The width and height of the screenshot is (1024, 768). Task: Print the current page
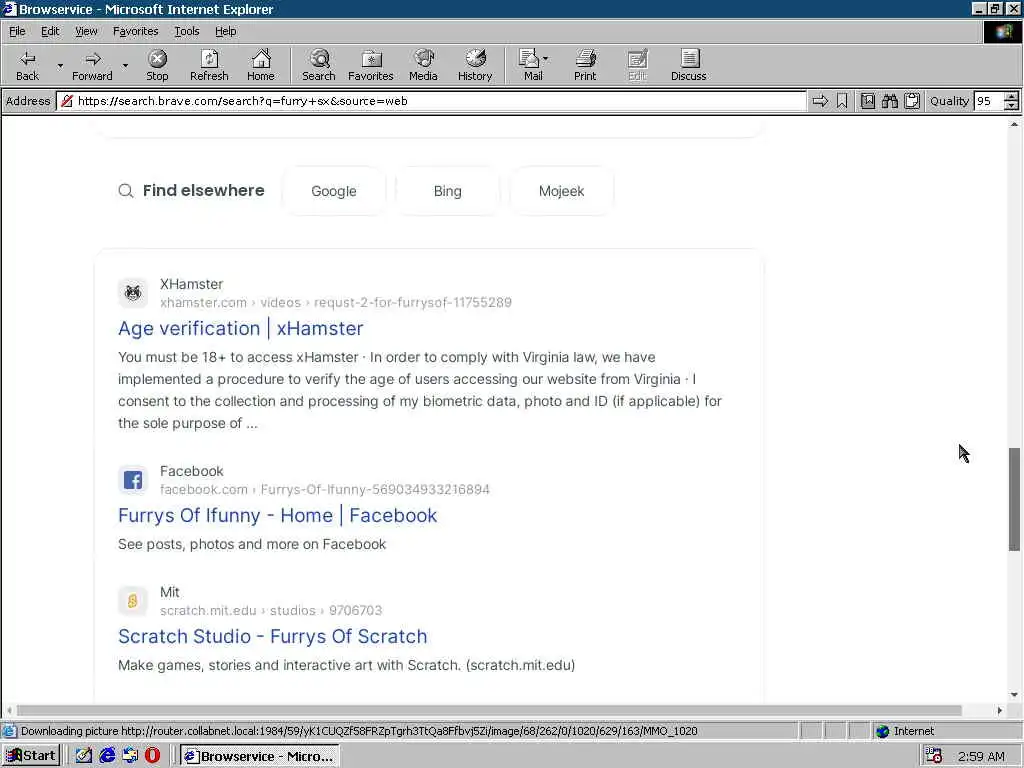pyautogui.click(x=585, y=65)
